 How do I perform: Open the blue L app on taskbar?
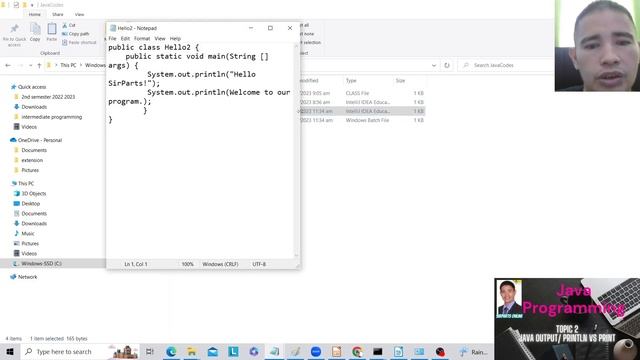pyautogui.click(x=233, y=351)
